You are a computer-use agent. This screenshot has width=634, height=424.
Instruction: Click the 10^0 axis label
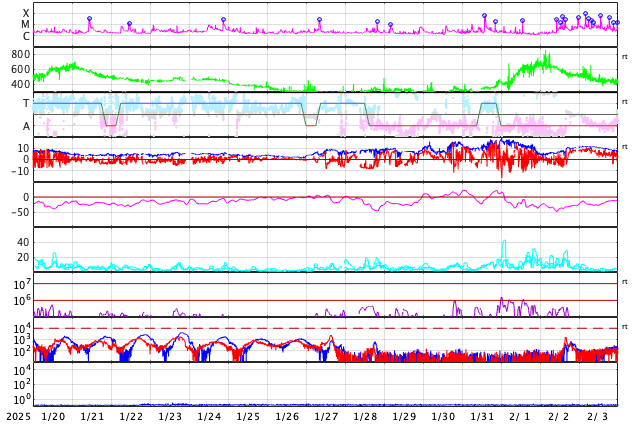21,400
